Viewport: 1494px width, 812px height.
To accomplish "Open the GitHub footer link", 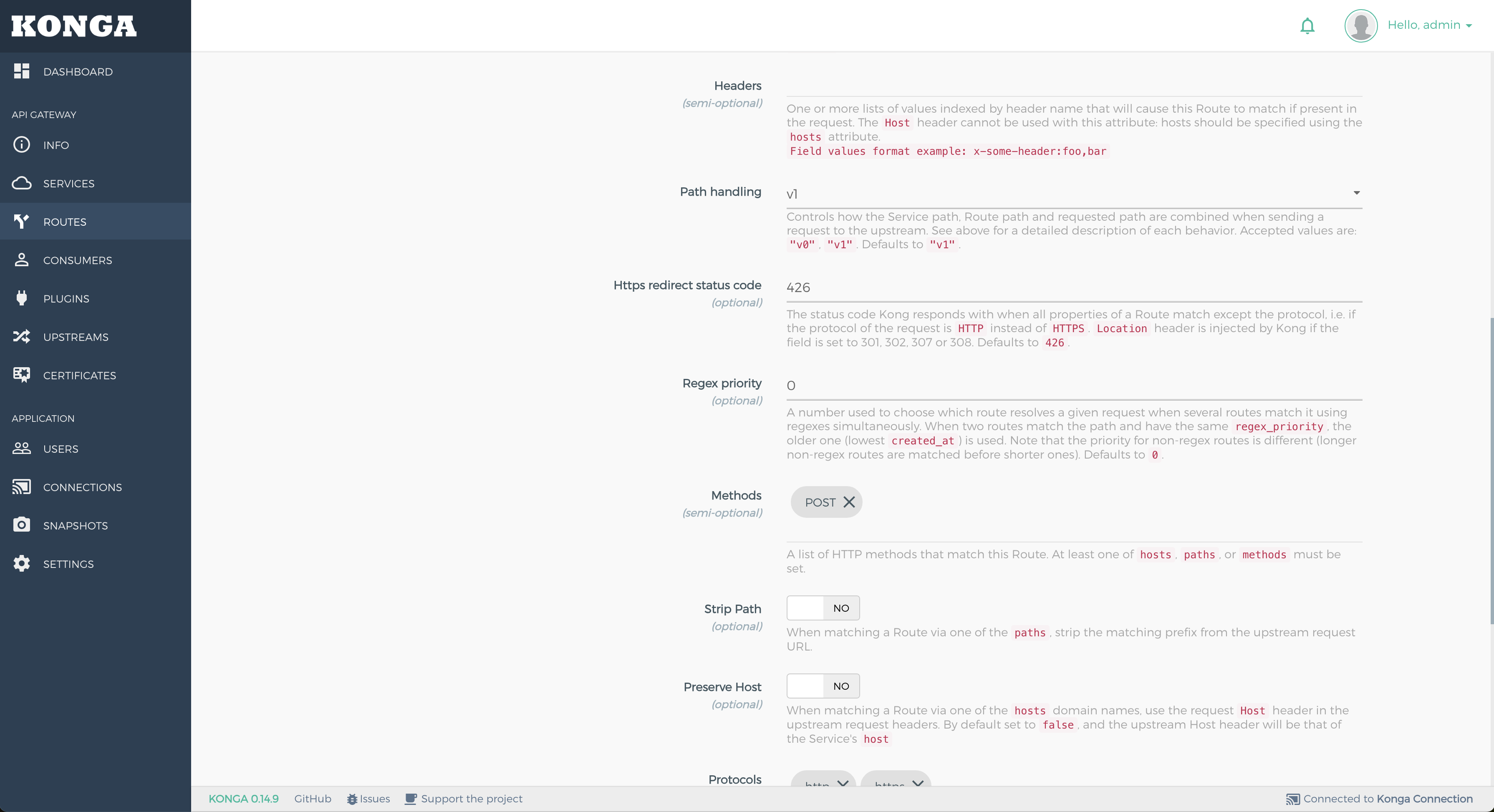I will pyautogui.click(x=313, y=799).
